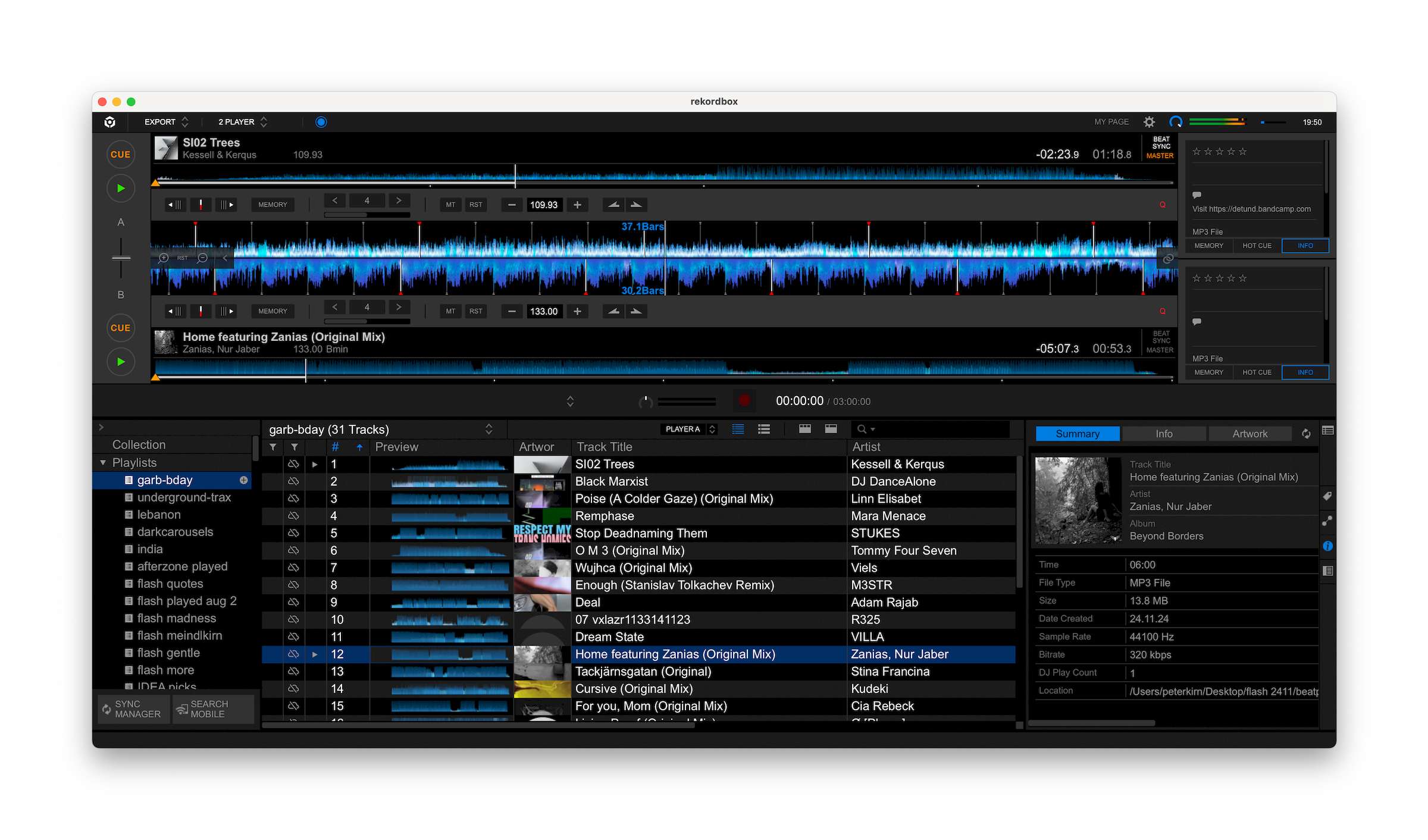Open the search filter via the magnifier icon
The image size is (1428, 840).
[x=862, y=428]
